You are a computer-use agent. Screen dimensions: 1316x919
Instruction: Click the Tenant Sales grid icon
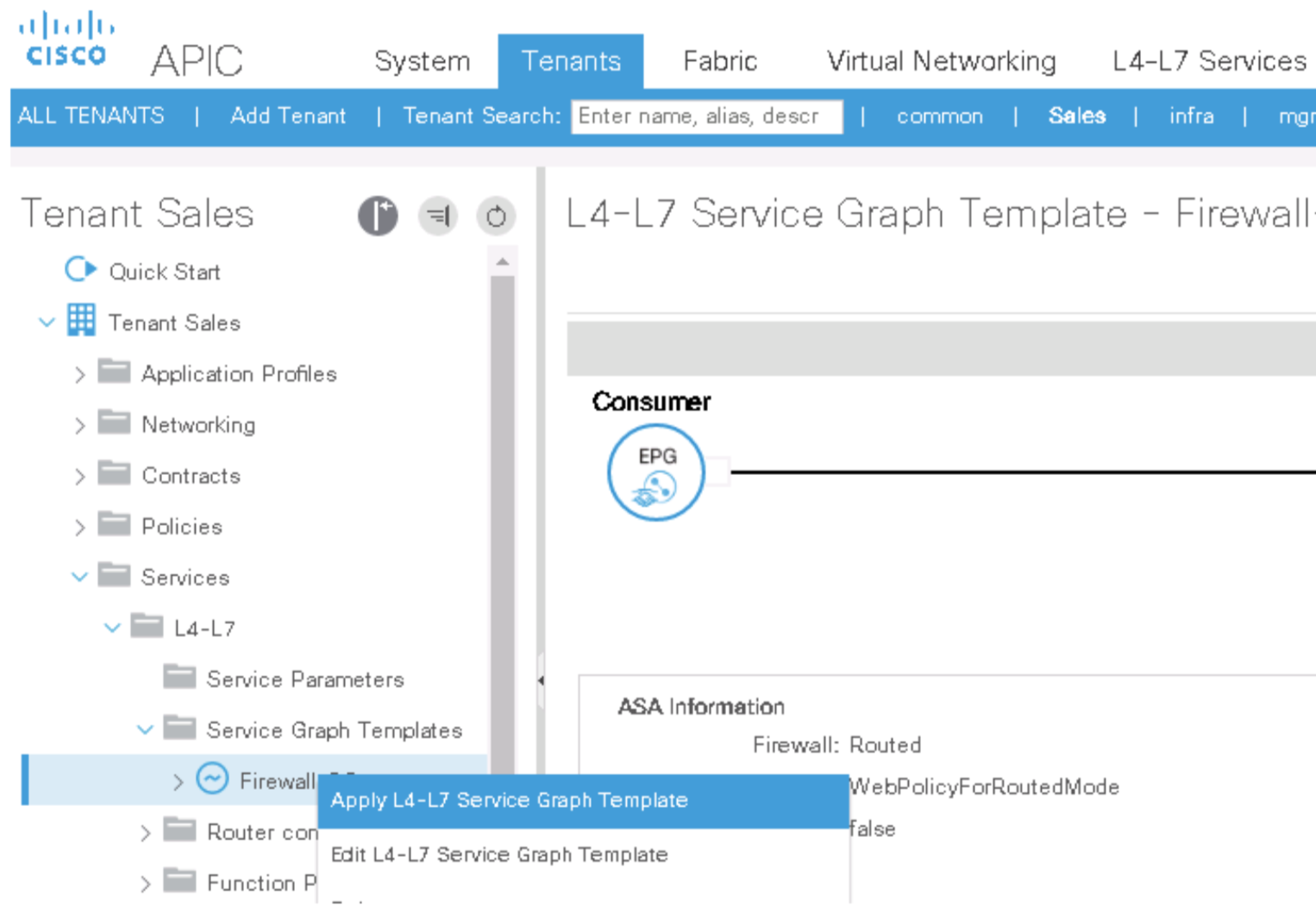pyautogui.click(x=82, y=320)
